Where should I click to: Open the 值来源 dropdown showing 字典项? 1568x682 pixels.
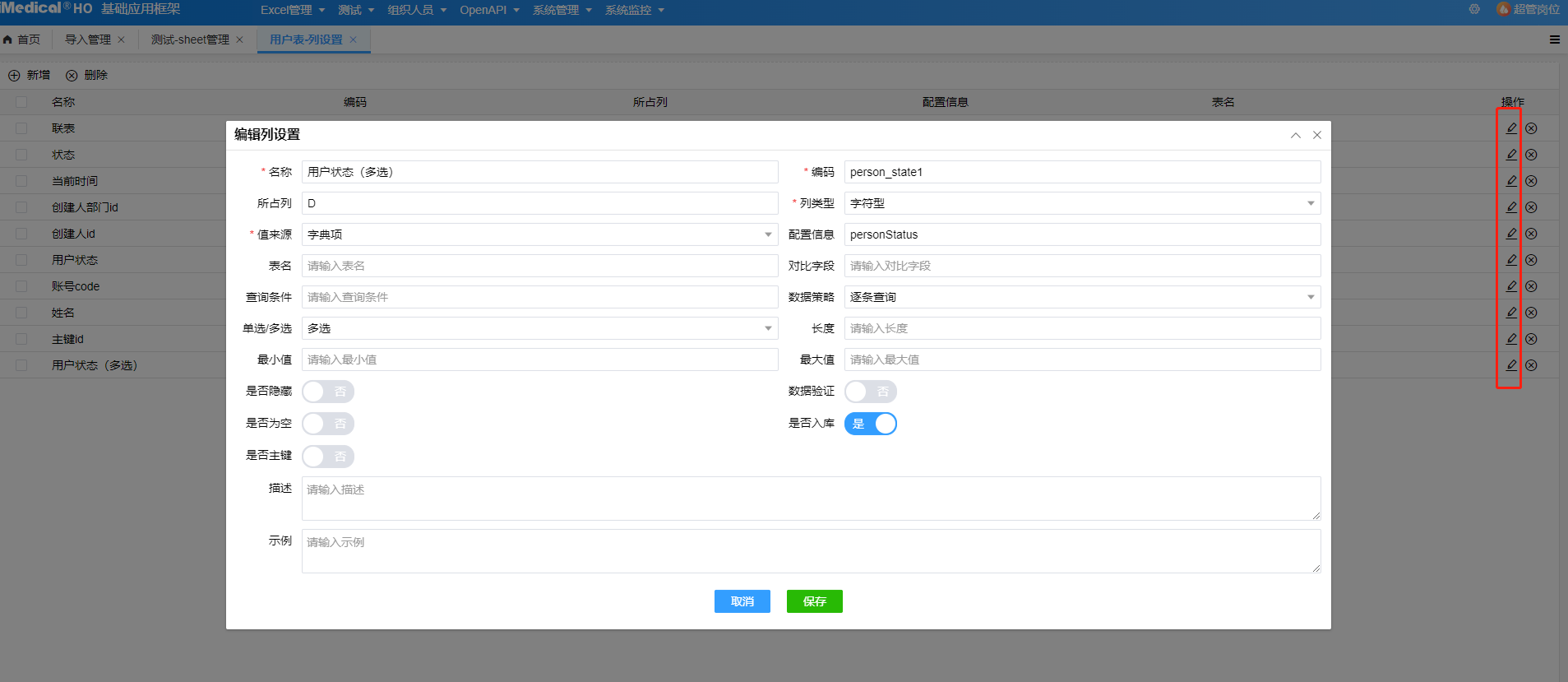click(540, 234)
